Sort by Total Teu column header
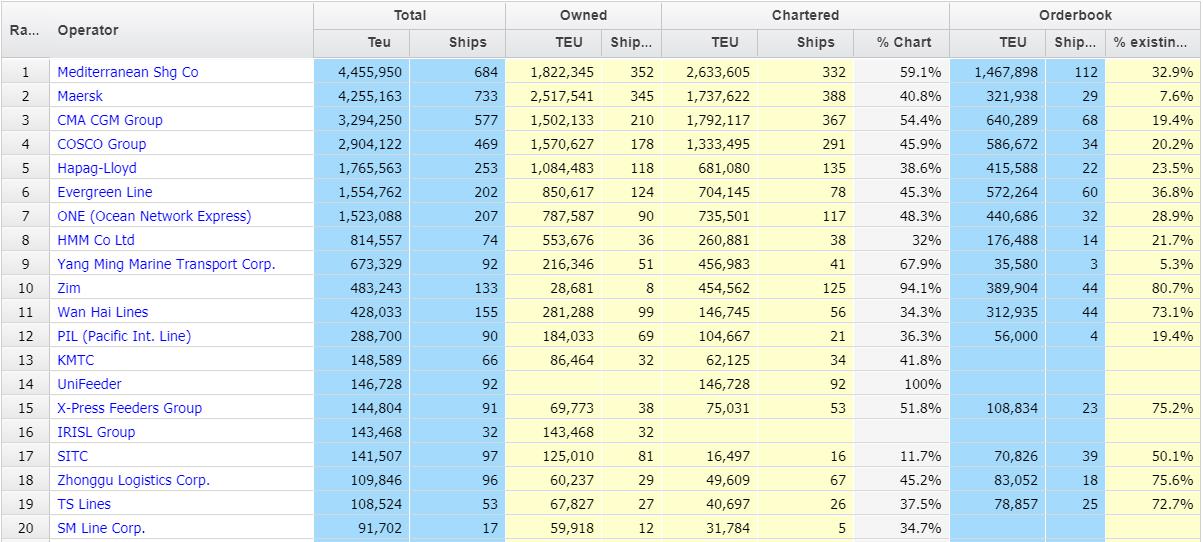Screen dimensions: 1203x542 coord(379,42)
